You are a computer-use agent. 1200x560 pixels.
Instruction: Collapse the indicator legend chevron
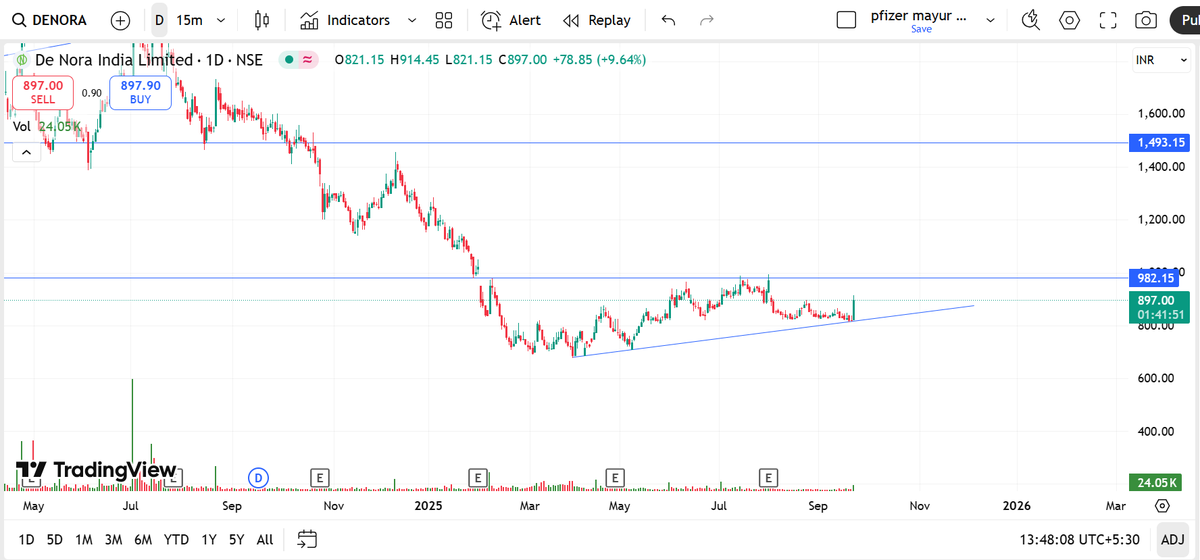[26, 150]
